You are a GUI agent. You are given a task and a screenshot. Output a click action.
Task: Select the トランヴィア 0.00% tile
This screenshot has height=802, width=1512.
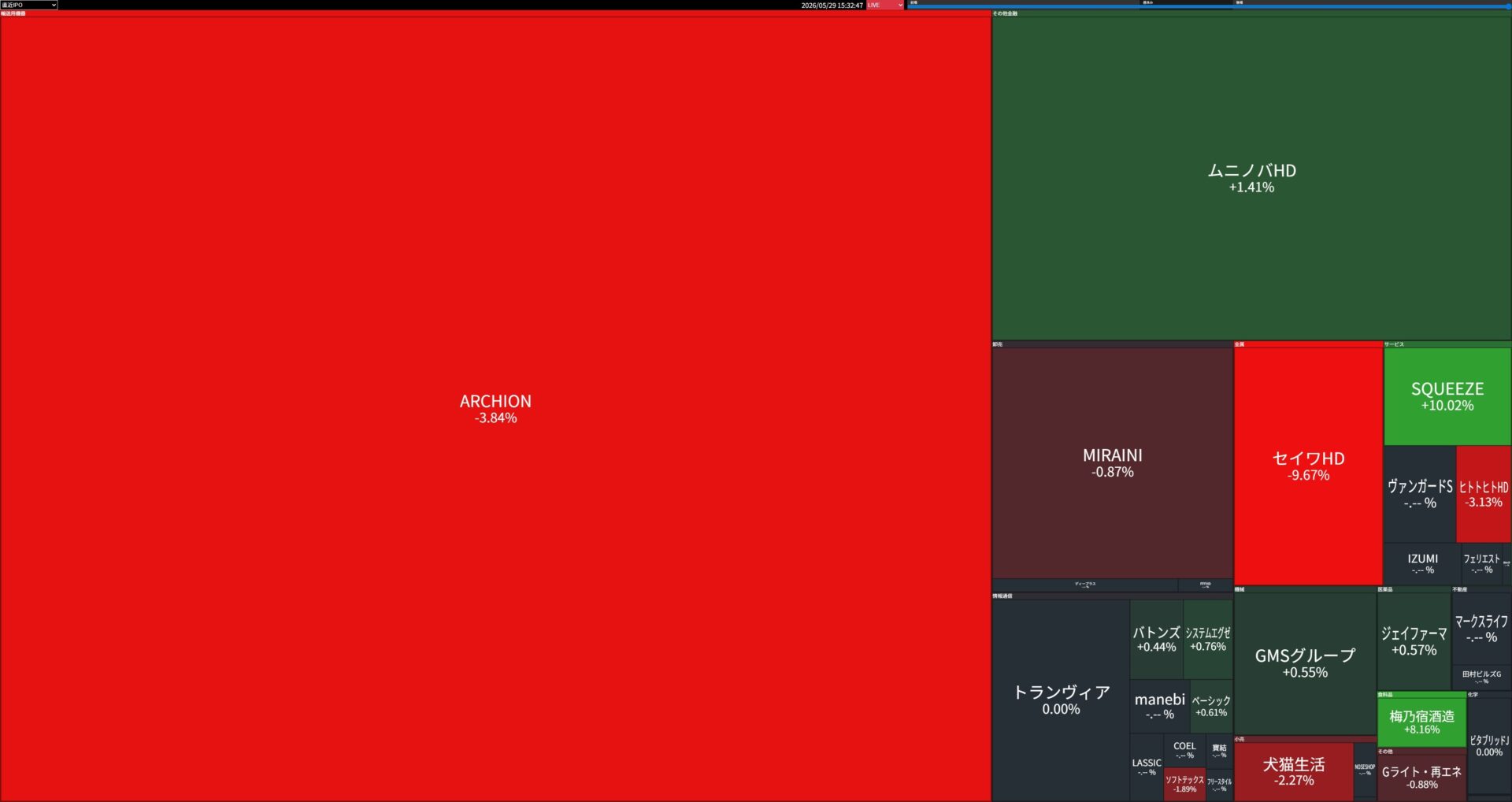1061,700
